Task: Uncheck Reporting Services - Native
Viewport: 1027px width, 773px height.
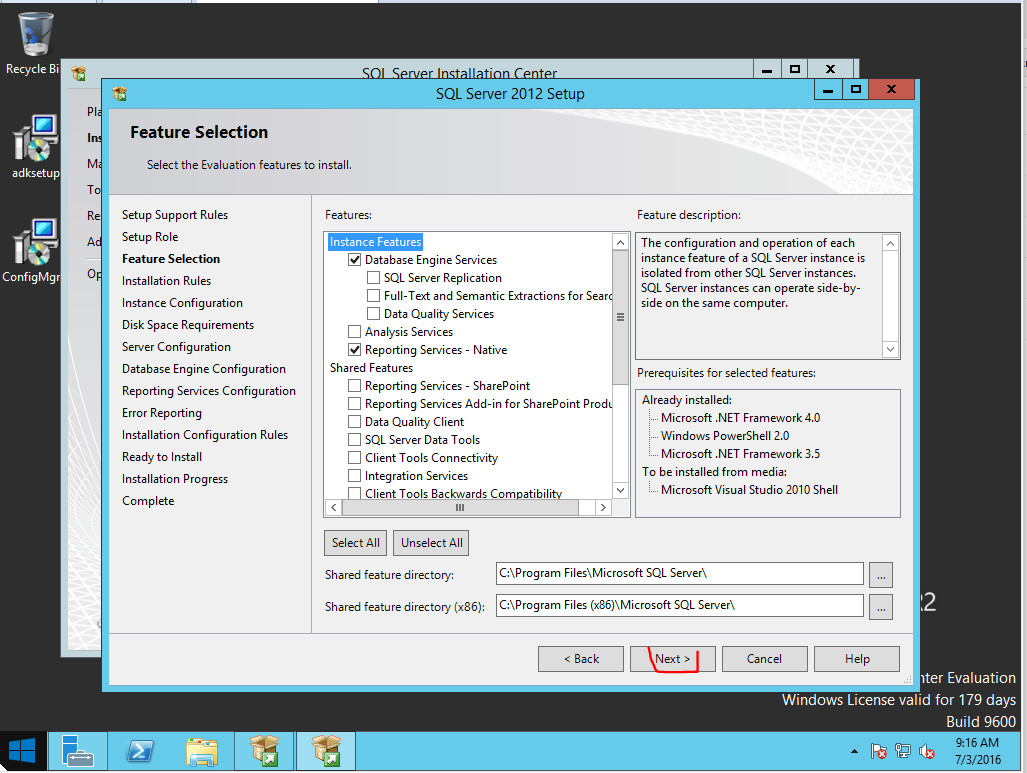Action: (x=354, y=350)
